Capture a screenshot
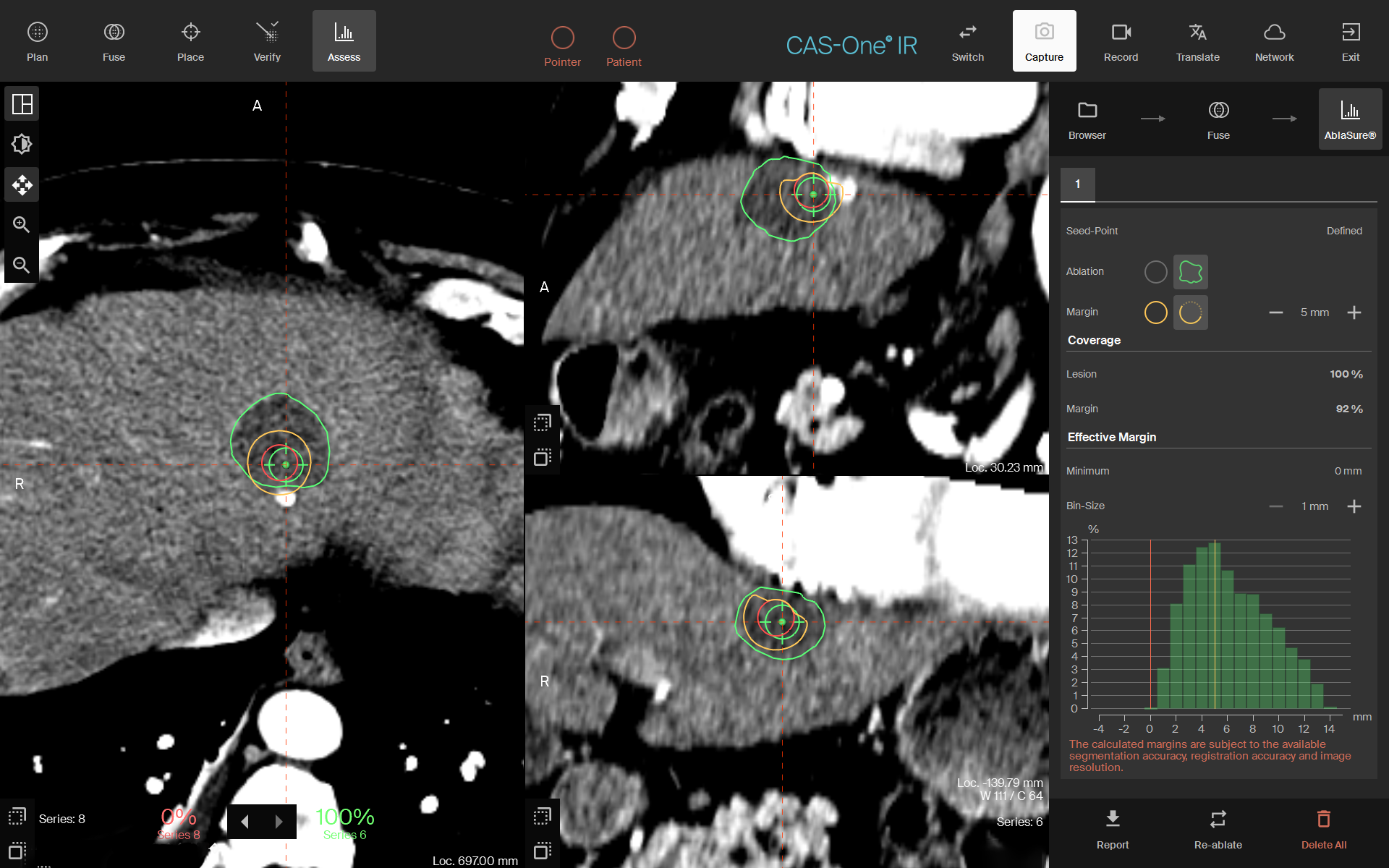 point(1044,41)
